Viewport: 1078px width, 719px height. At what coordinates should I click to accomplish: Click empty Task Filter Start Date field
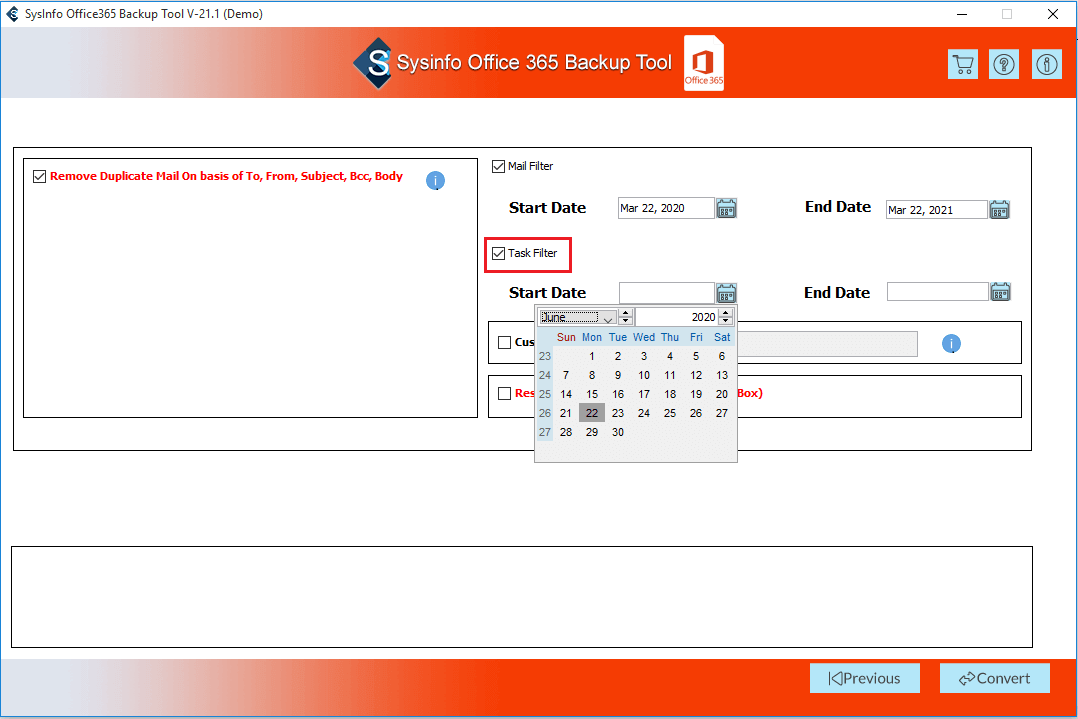click(x=666, y=293)
